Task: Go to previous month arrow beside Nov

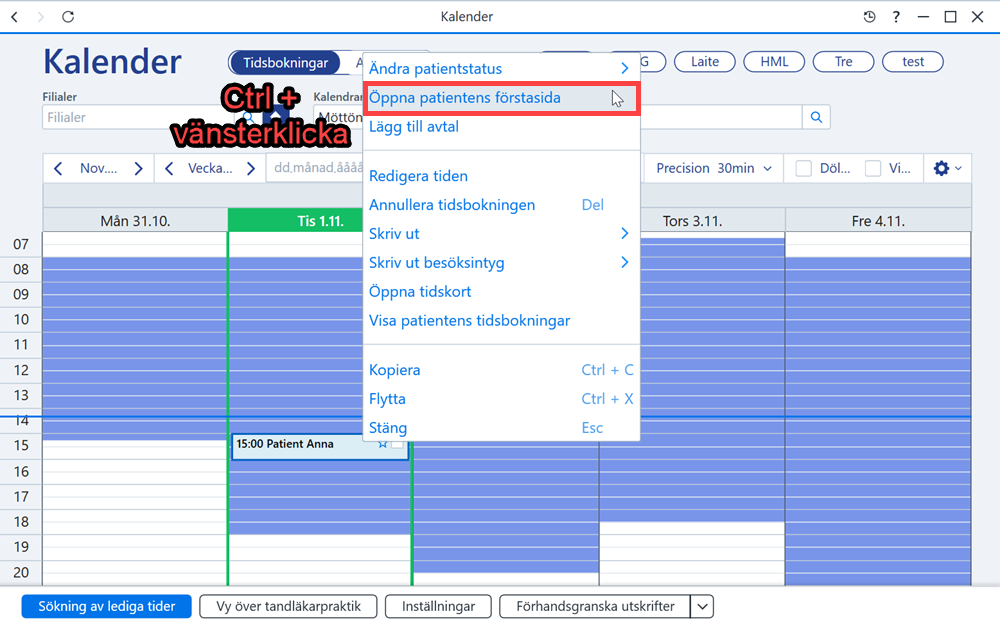Action: click(58, 168)
